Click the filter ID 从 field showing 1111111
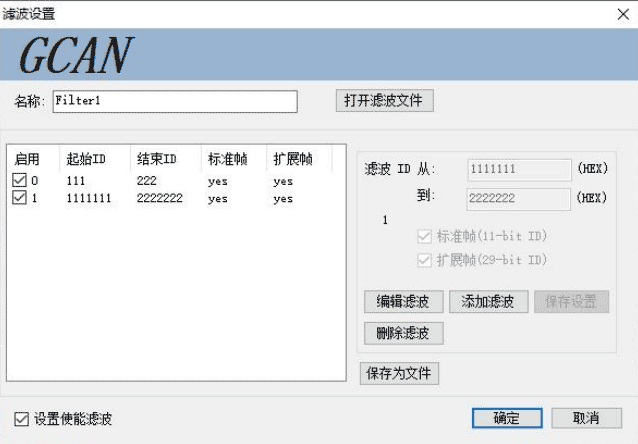Image resolution: width=638 pixels, height=444 pixels. click(519, 169)
